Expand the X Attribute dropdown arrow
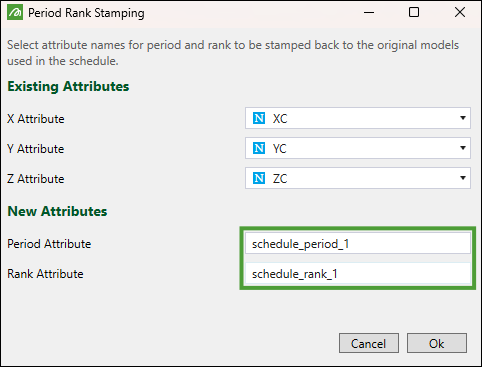The width and height of the screenshot is (482, 367). (x=463, y=118)
